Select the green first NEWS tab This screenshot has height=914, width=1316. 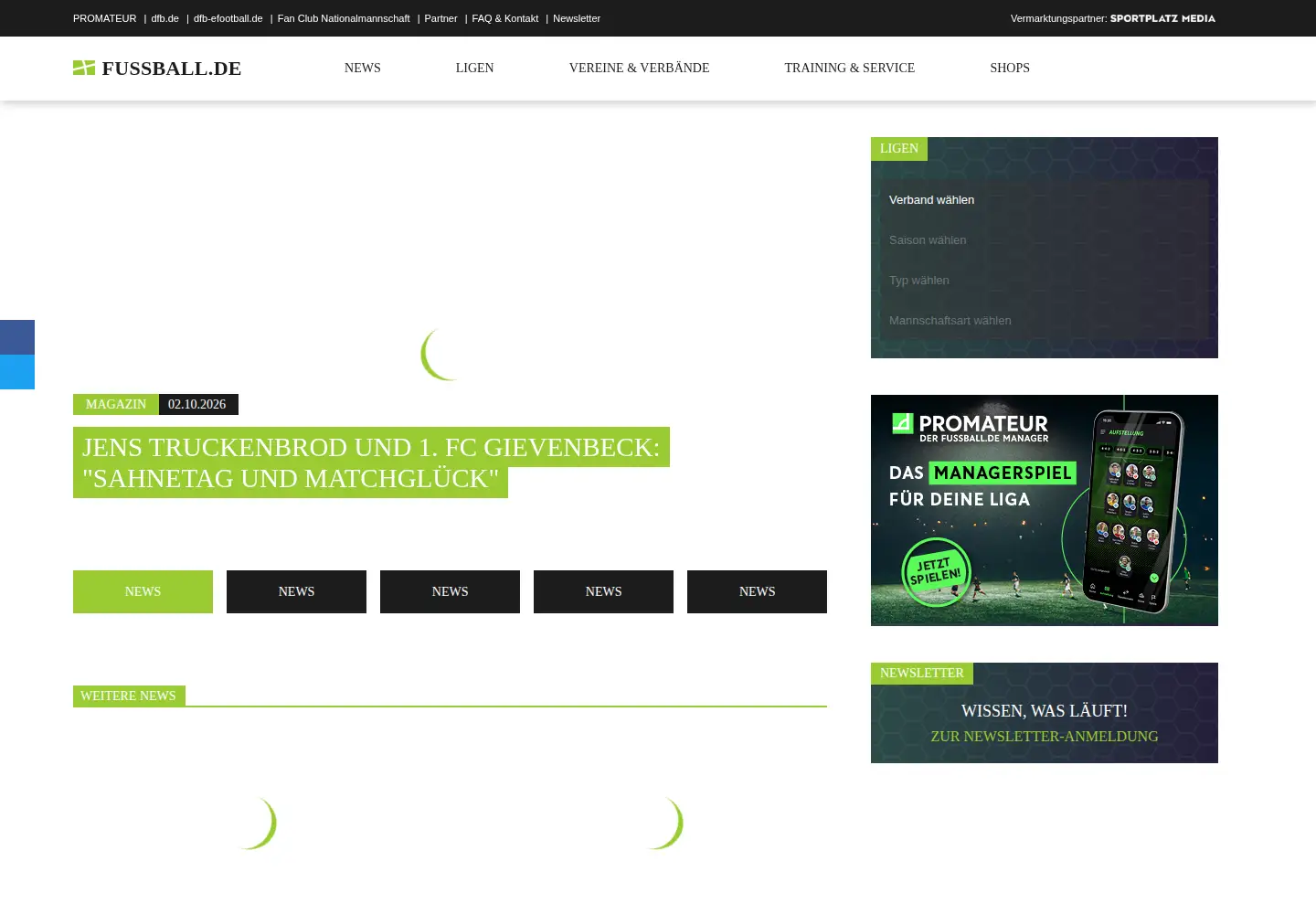pos(143,591)
